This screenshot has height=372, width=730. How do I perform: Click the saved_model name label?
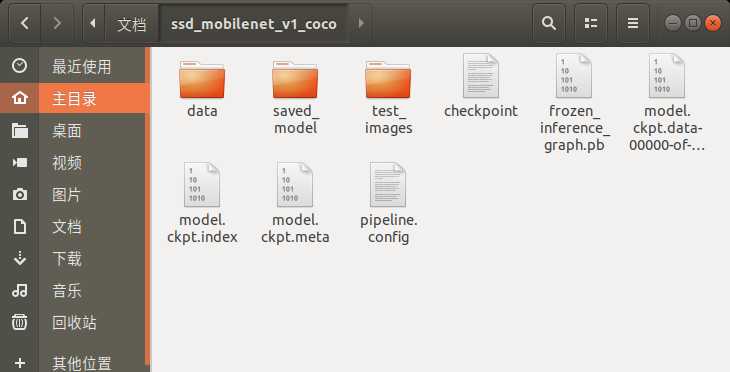(x=295, y=119)
